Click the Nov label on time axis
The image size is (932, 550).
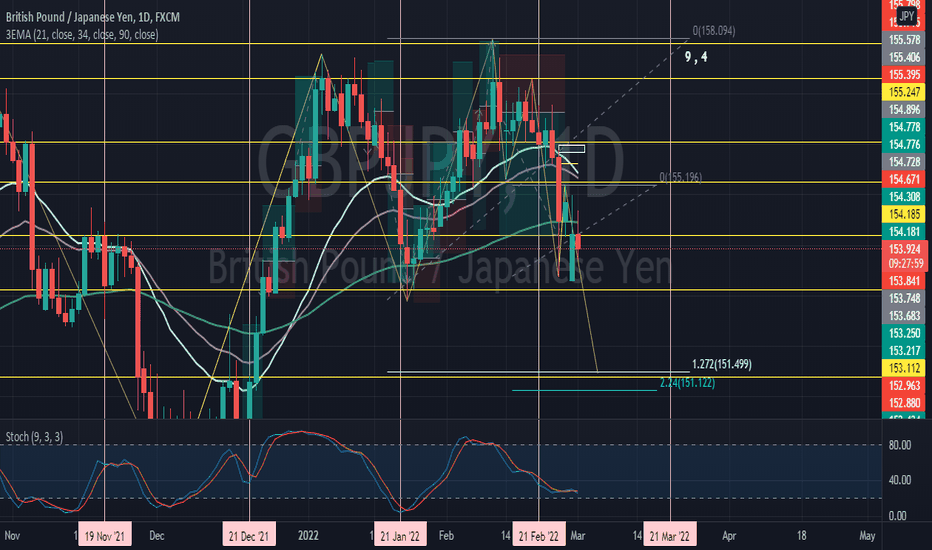pyautogui.click(x=12, y=536)
